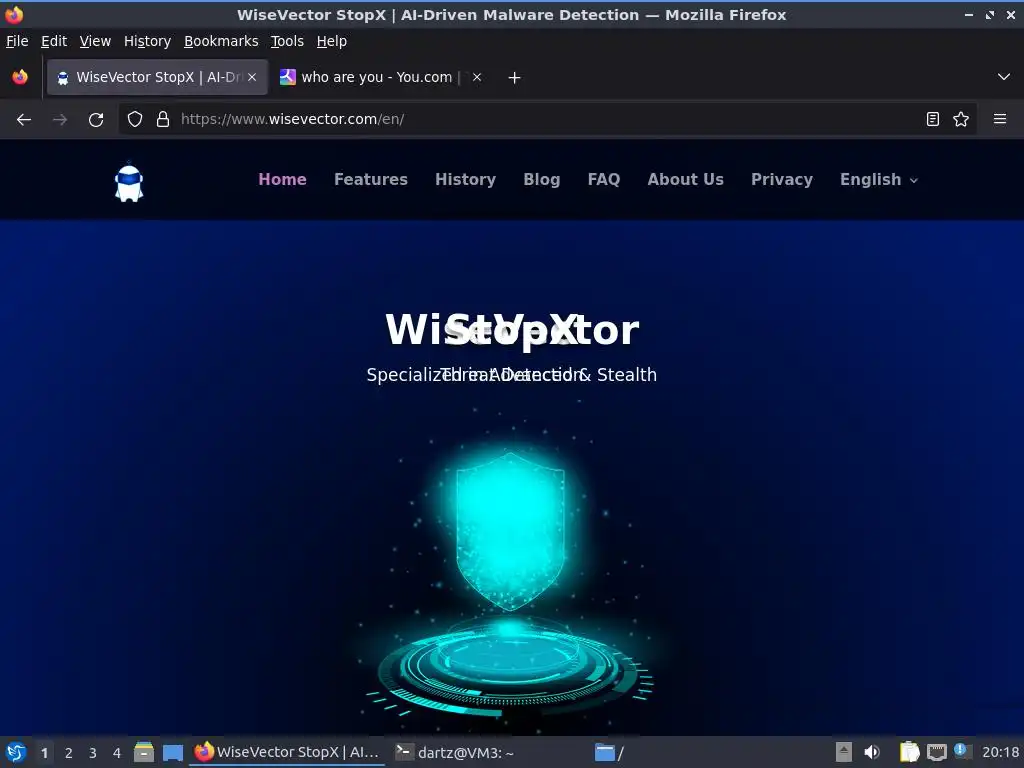Open Firefox View pinned icon
The width and height of the screenshot is (1024, 768).
point(20,77)
